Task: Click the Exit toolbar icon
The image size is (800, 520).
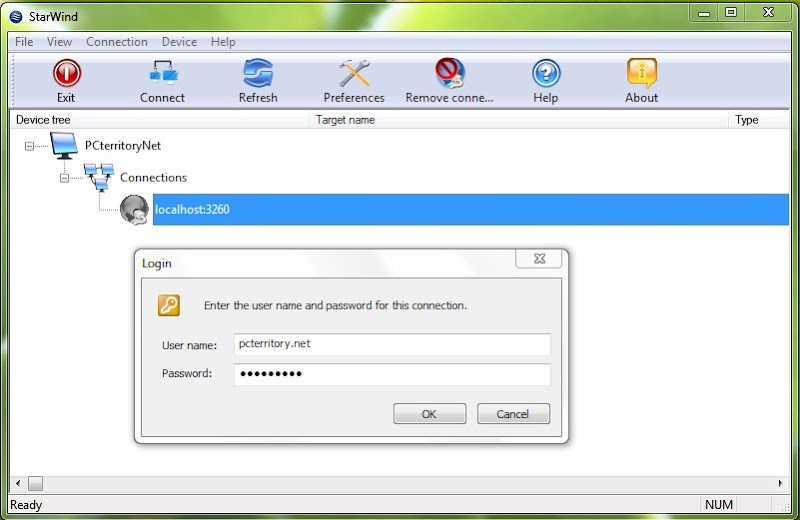Action: pos(67,73)
